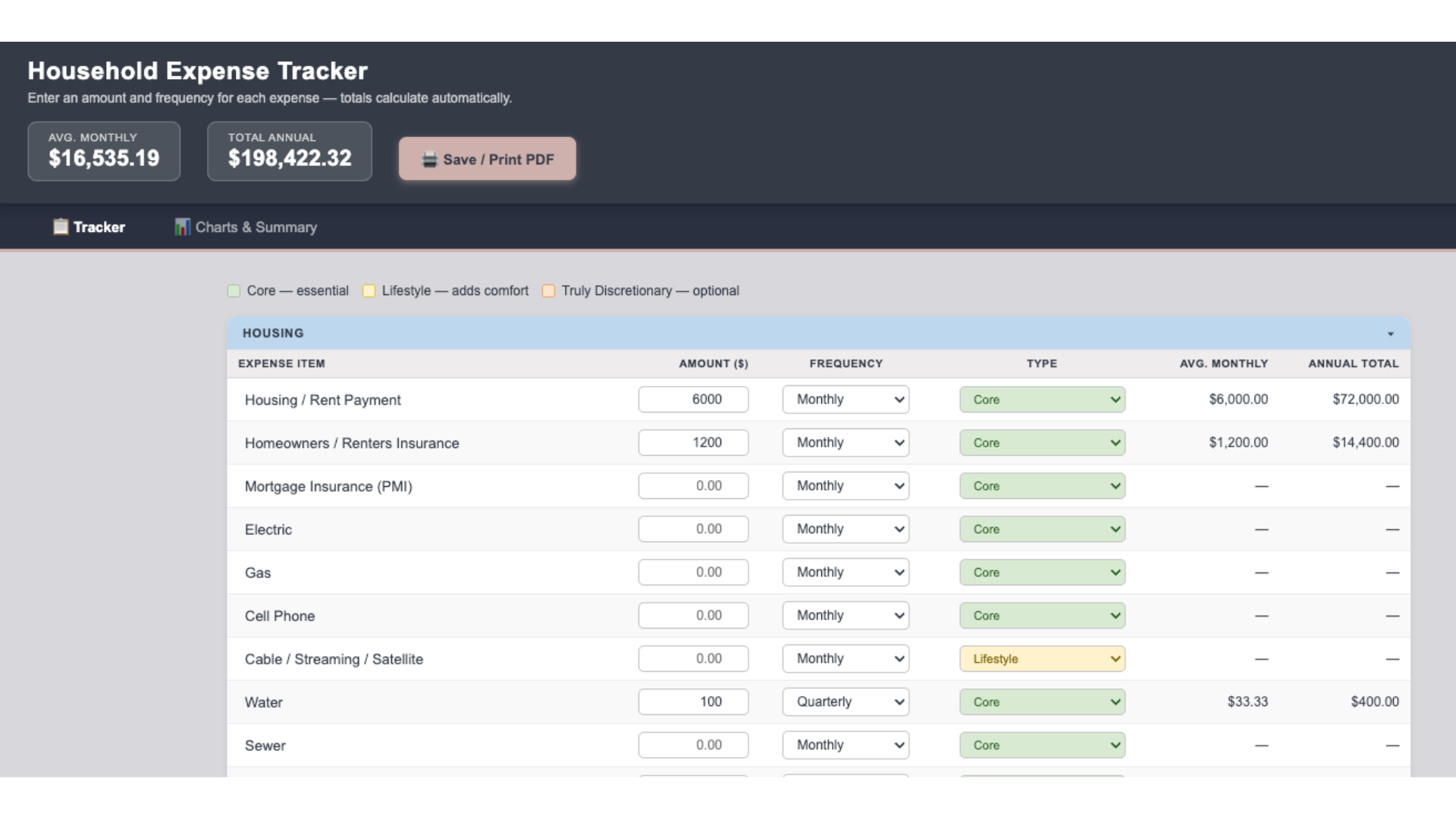
Task: Open frequency dropdown for Homeowners / Renters Insurance
Action: 846,443
